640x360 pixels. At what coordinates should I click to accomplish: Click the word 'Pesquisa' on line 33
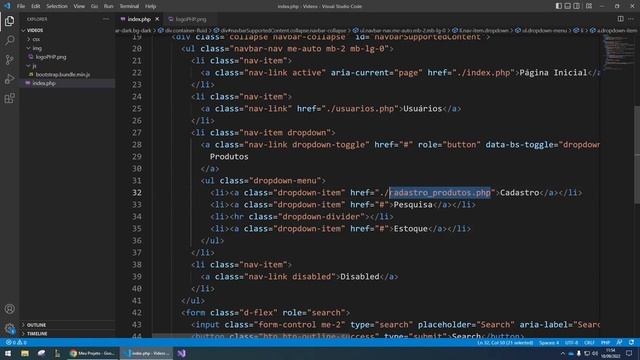413,204
